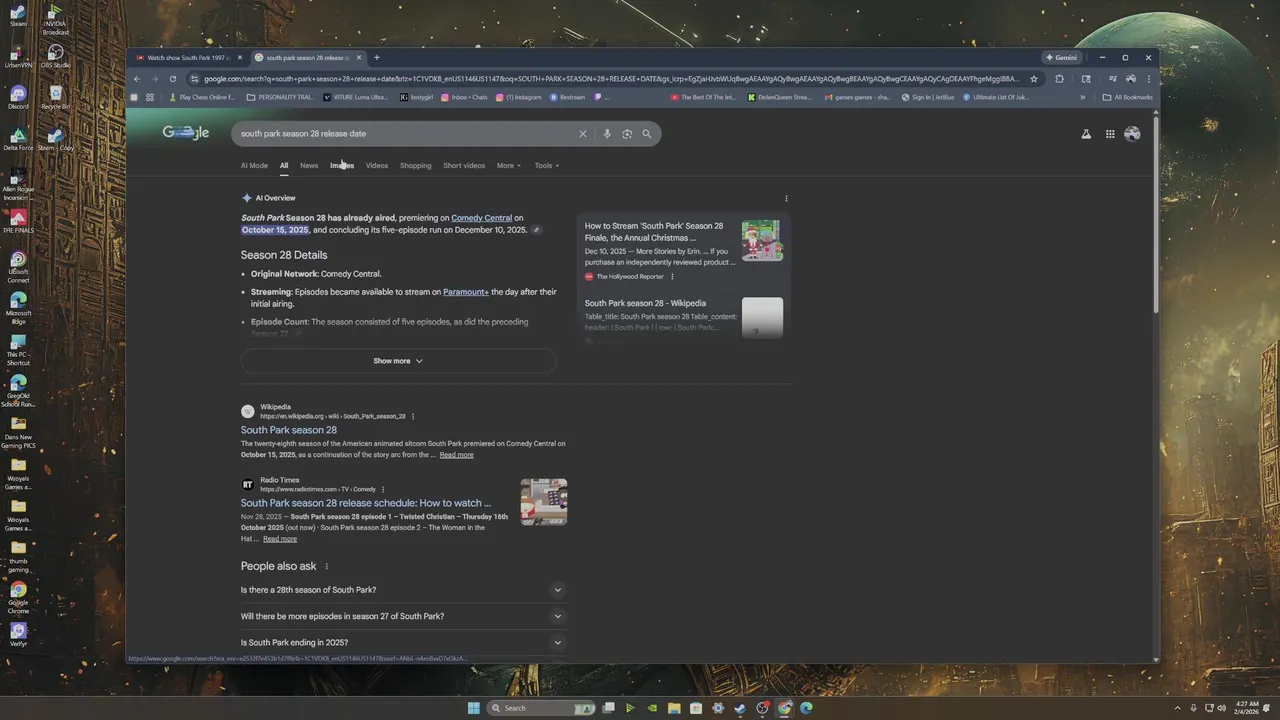Switch to Short videos tab

pos(464,166)
